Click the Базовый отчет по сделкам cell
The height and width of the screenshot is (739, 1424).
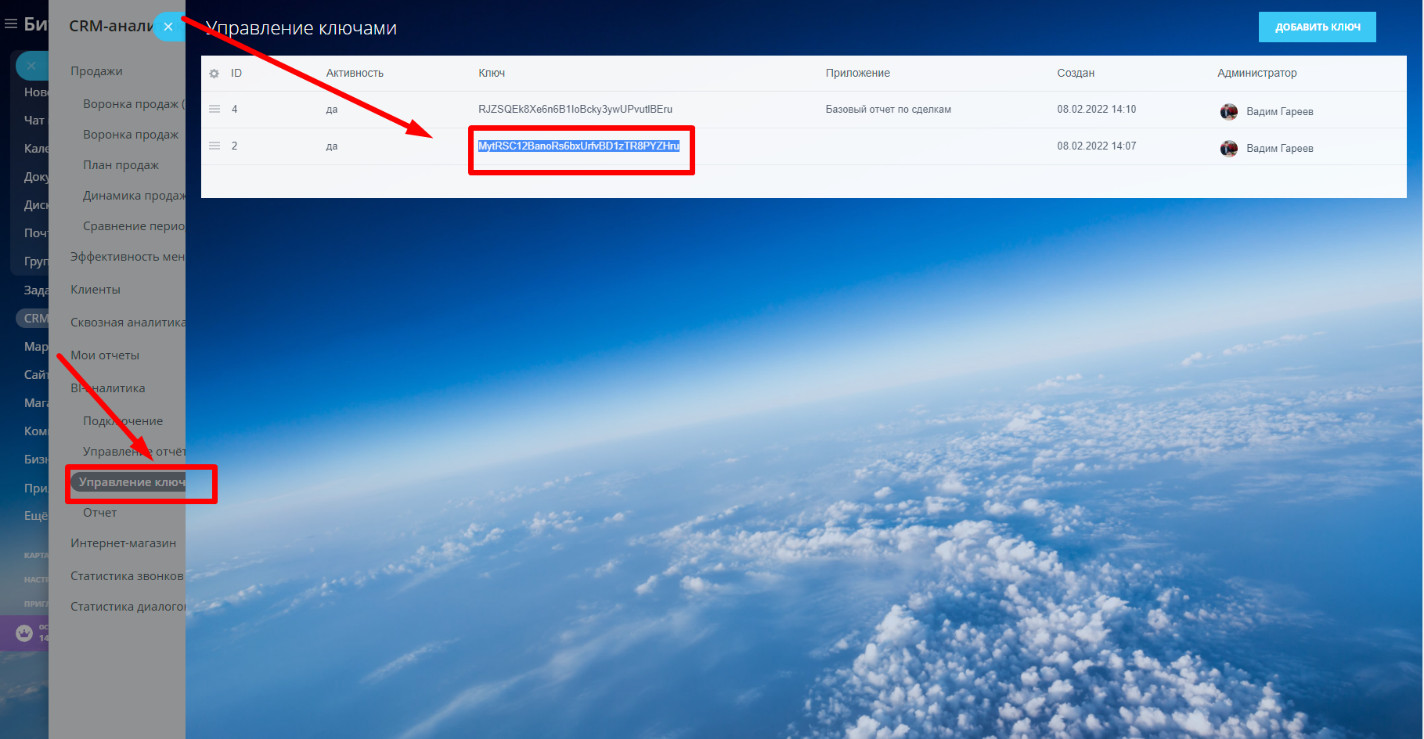[888, 109]
